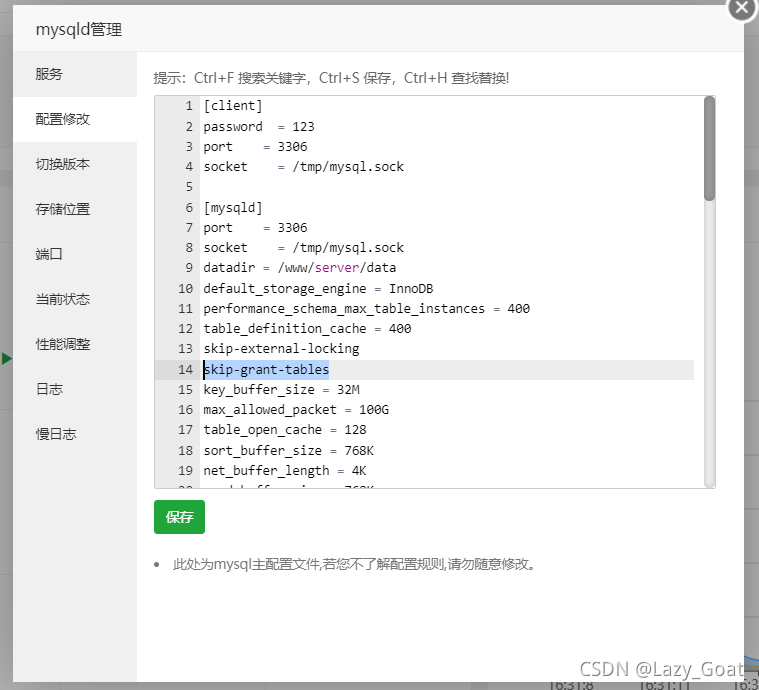This screenshot has height=690, width=759.
Task: Open the 慢日志 tab
Action: pos(75,434)
